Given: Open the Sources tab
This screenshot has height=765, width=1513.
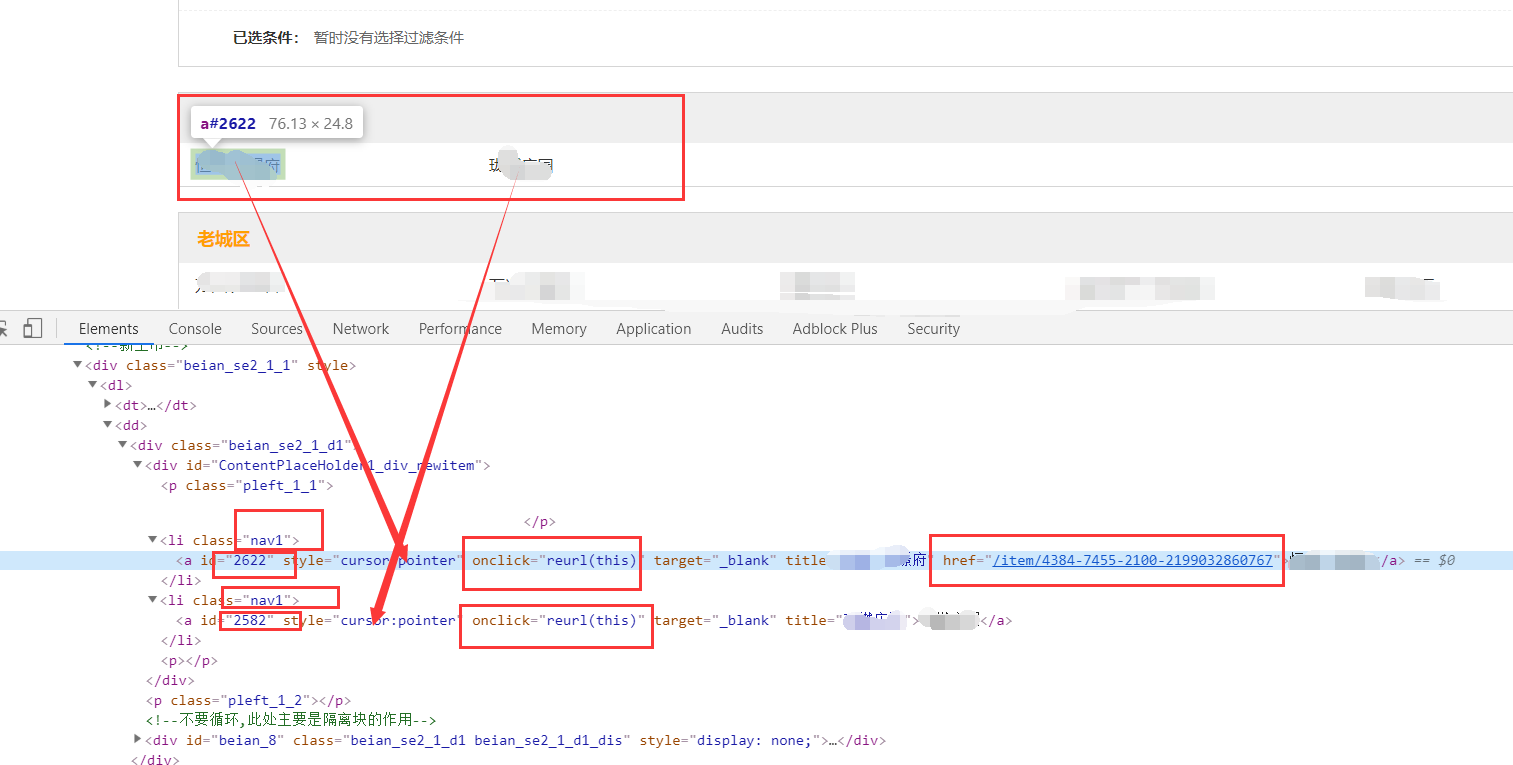Looking at the screenshot, I should (276, 328).
